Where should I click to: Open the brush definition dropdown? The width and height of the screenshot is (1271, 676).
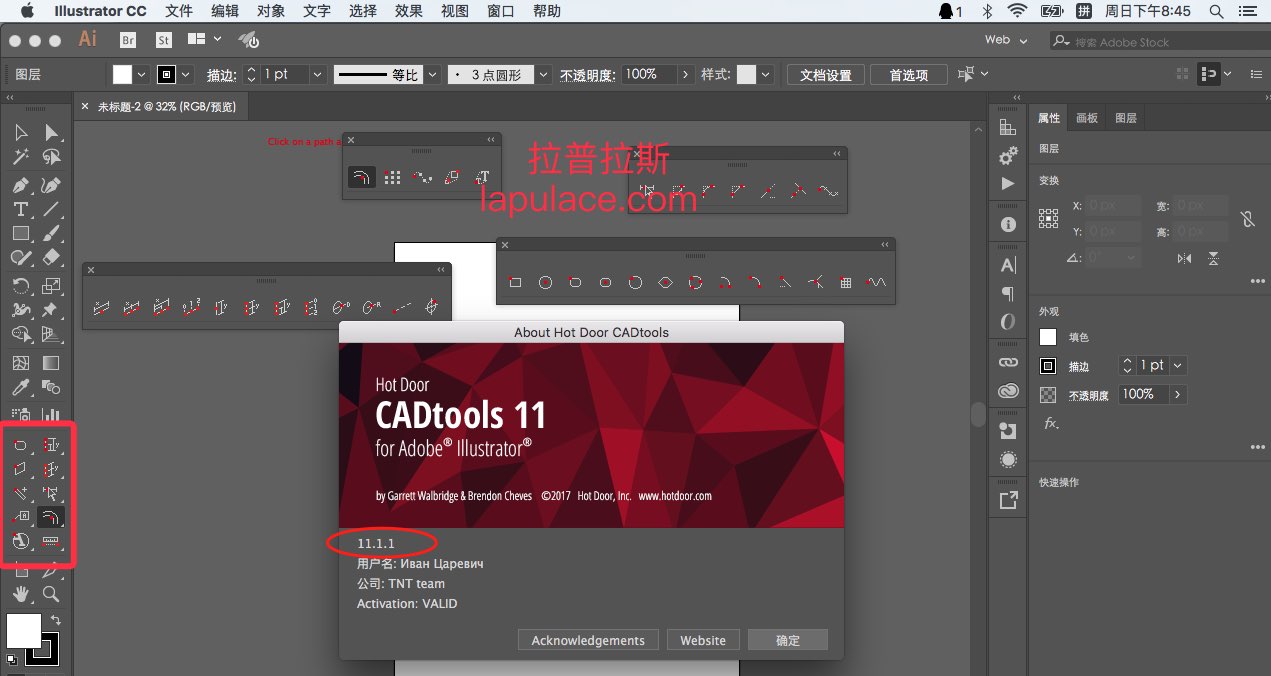pyautogui.click(x=543, y=75)
